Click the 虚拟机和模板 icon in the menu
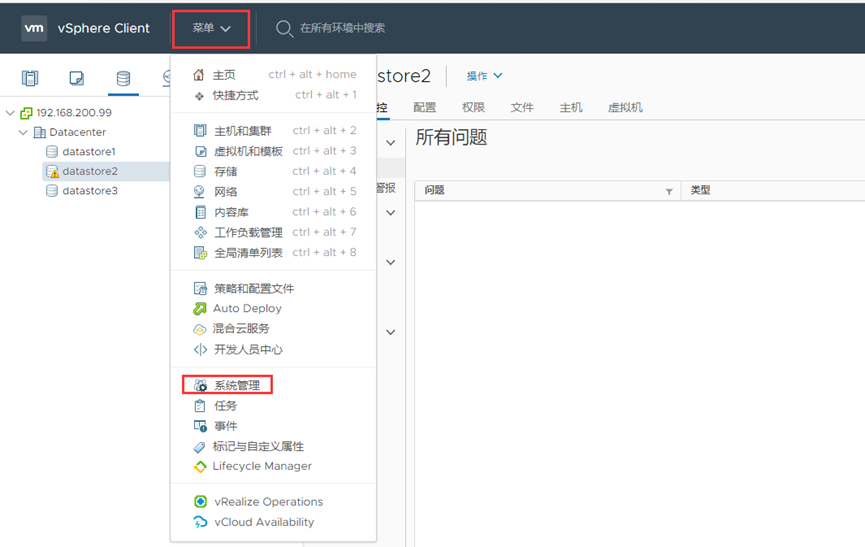This screenshot has height=547, width=865. point(201,151)
